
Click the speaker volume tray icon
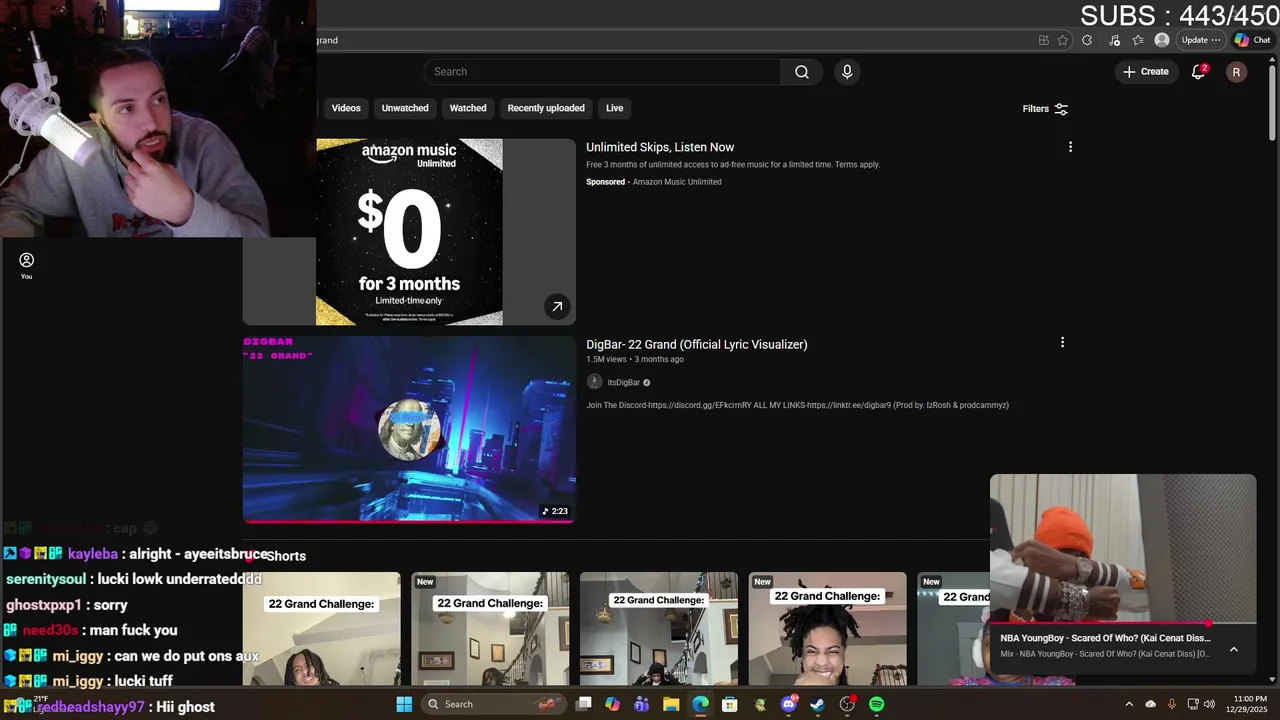pos(1209,704)
